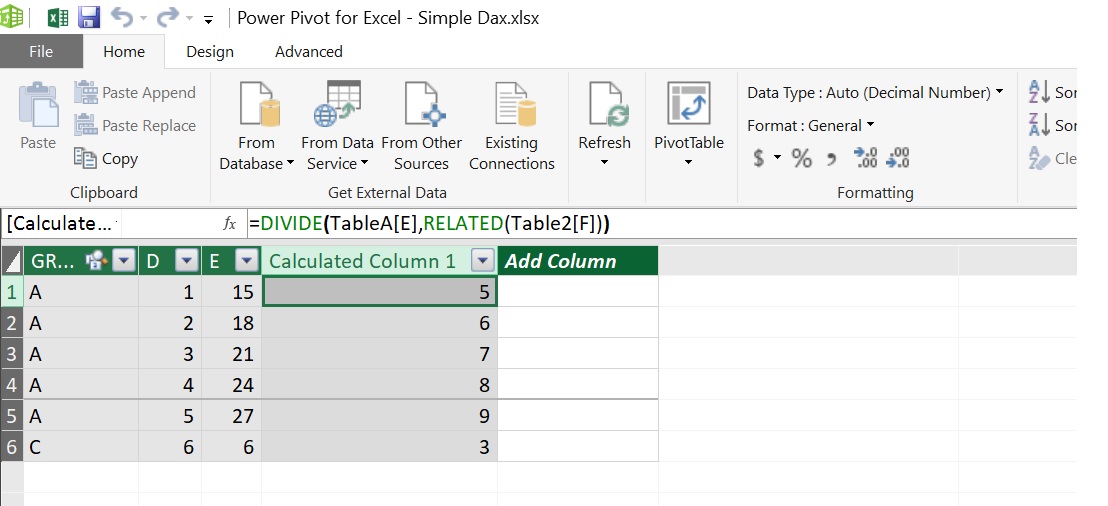Click relationship icon in GR... column header
Viewport: 1108px width, 506px height.
[95, 261]
